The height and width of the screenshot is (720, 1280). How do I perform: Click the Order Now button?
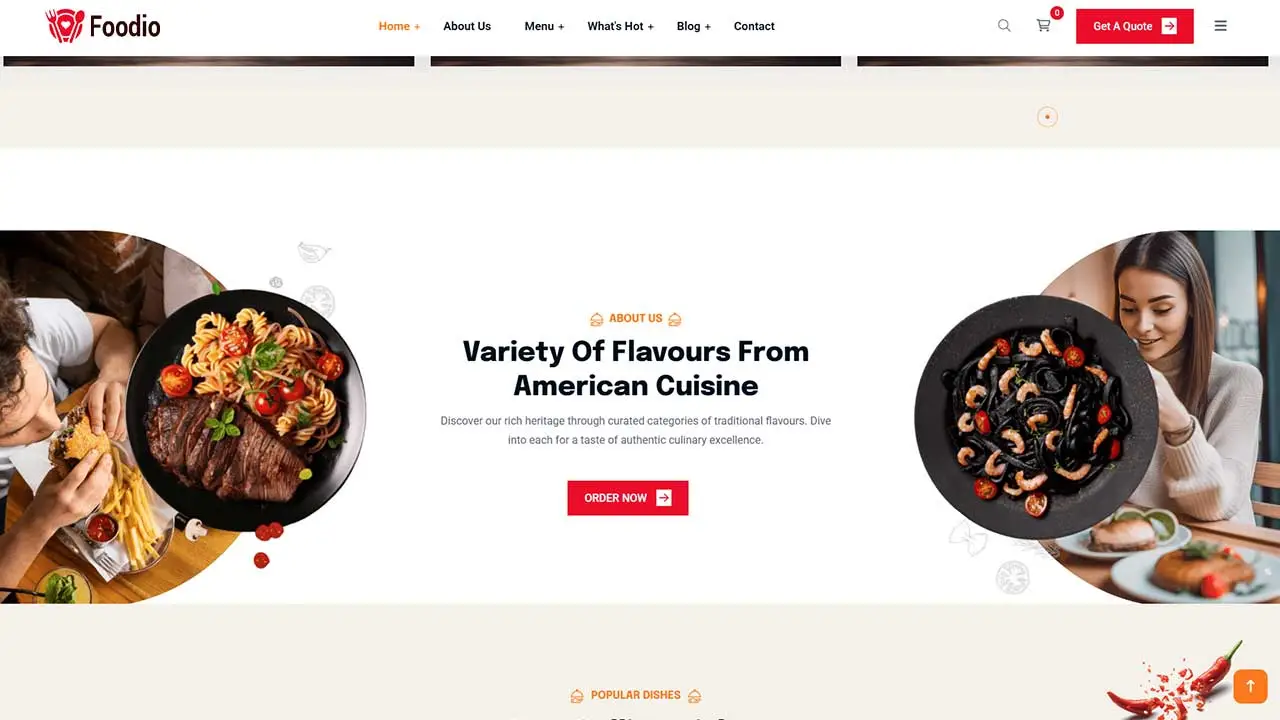pos(628,498)
